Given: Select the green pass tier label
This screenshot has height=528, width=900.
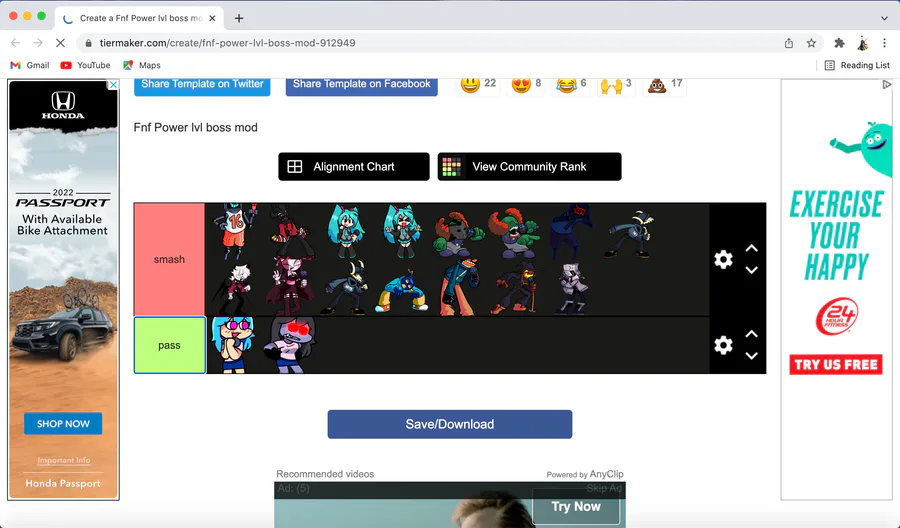Looking at the screenshot, I should pos(169,345).
